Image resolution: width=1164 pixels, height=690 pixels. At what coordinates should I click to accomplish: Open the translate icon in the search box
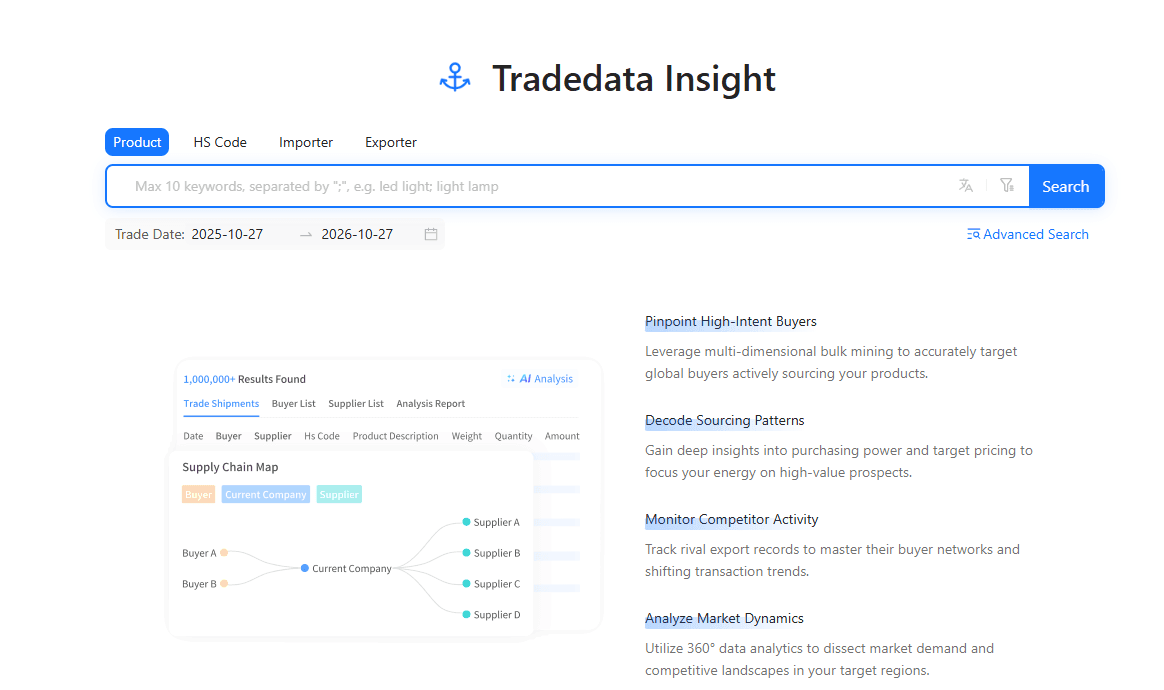point(965,186)
